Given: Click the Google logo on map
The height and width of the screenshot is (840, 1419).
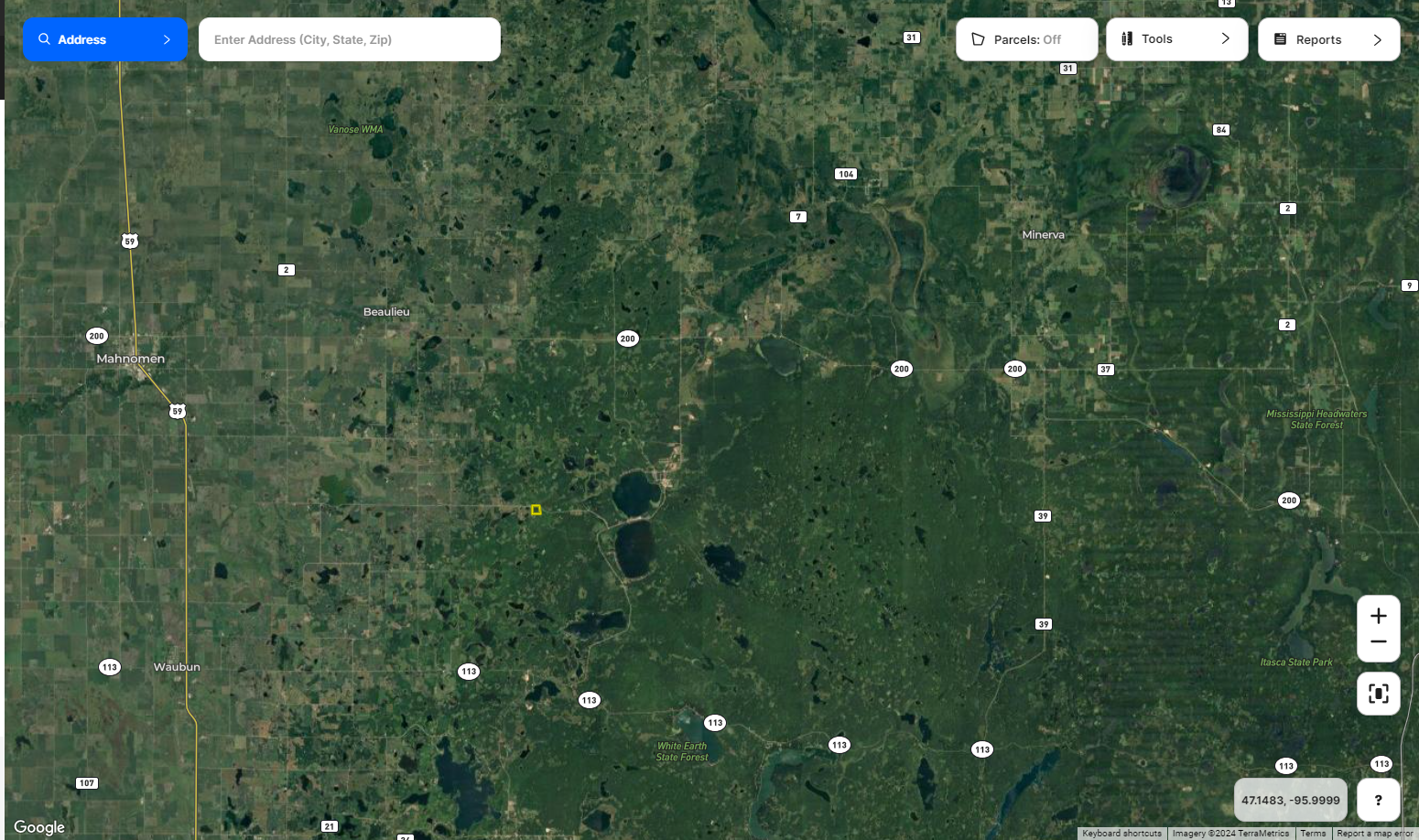Looking at the screenshot, I should (x=39, y=827).
